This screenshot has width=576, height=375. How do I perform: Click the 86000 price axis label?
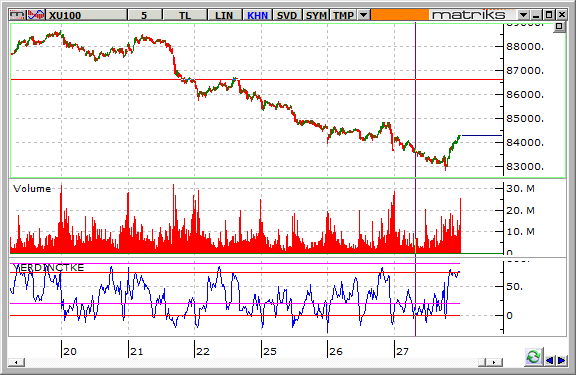525,95
